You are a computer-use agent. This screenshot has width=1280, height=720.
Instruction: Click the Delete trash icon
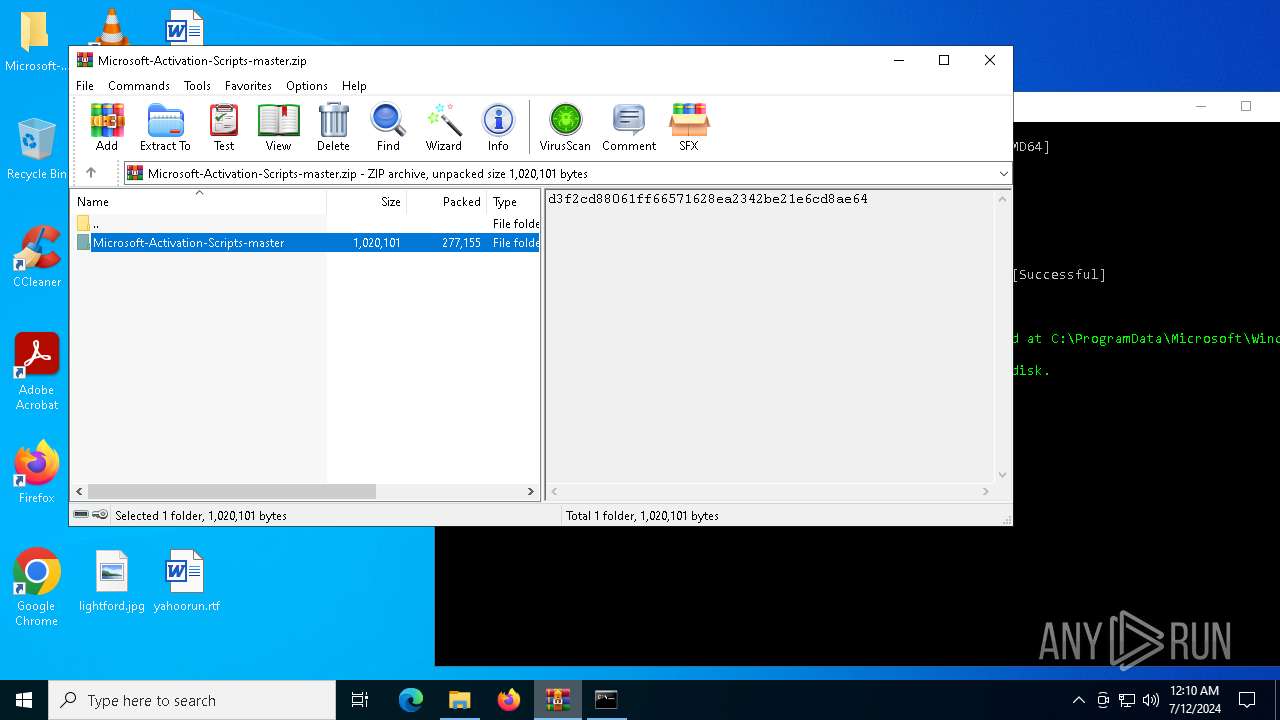[x=333, y=127]
